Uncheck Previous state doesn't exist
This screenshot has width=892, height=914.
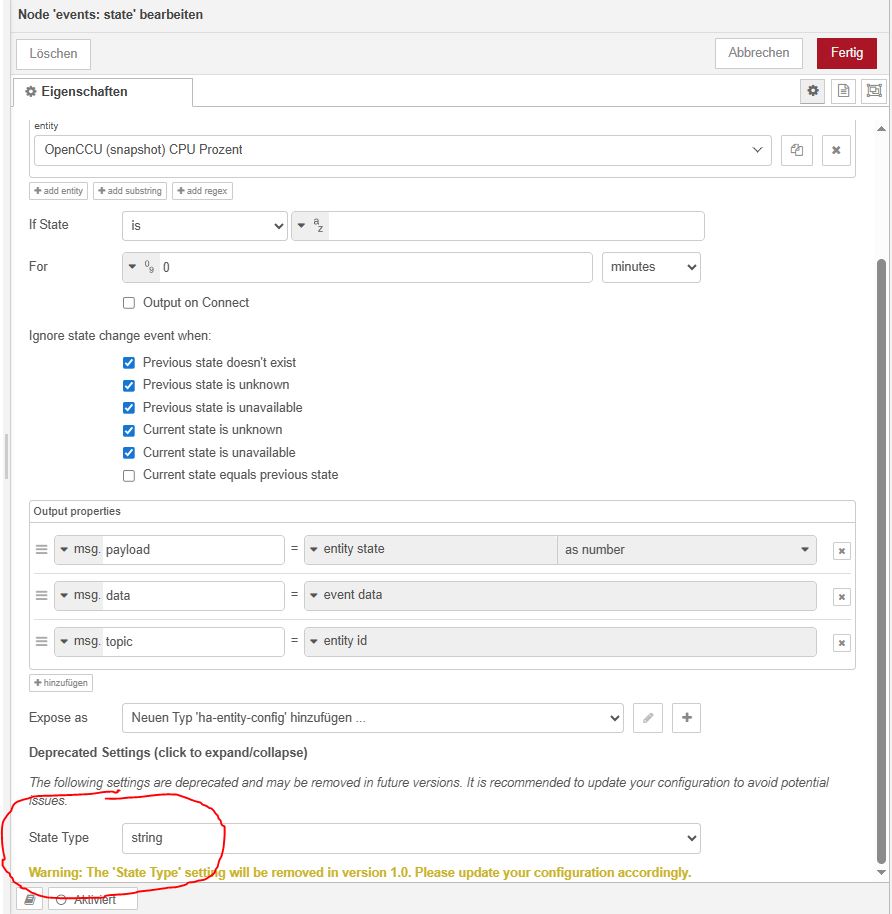click(129, 363)
